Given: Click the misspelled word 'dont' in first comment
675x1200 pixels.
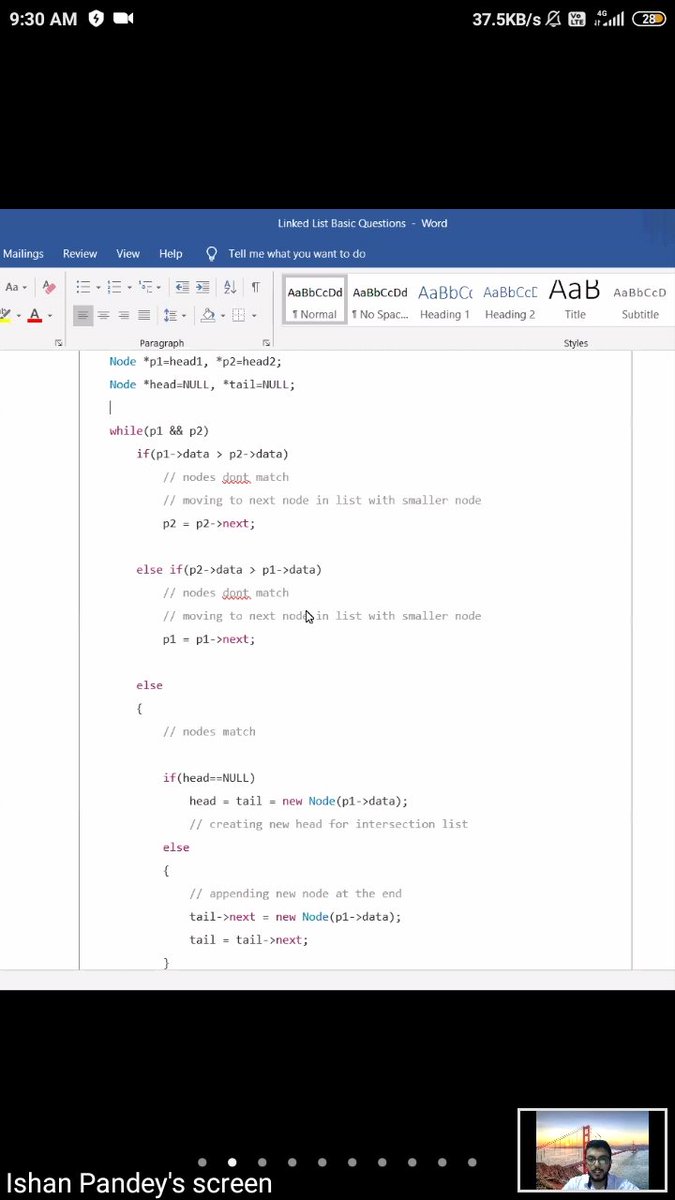Looking at the screenshot, I should (235, 477).
